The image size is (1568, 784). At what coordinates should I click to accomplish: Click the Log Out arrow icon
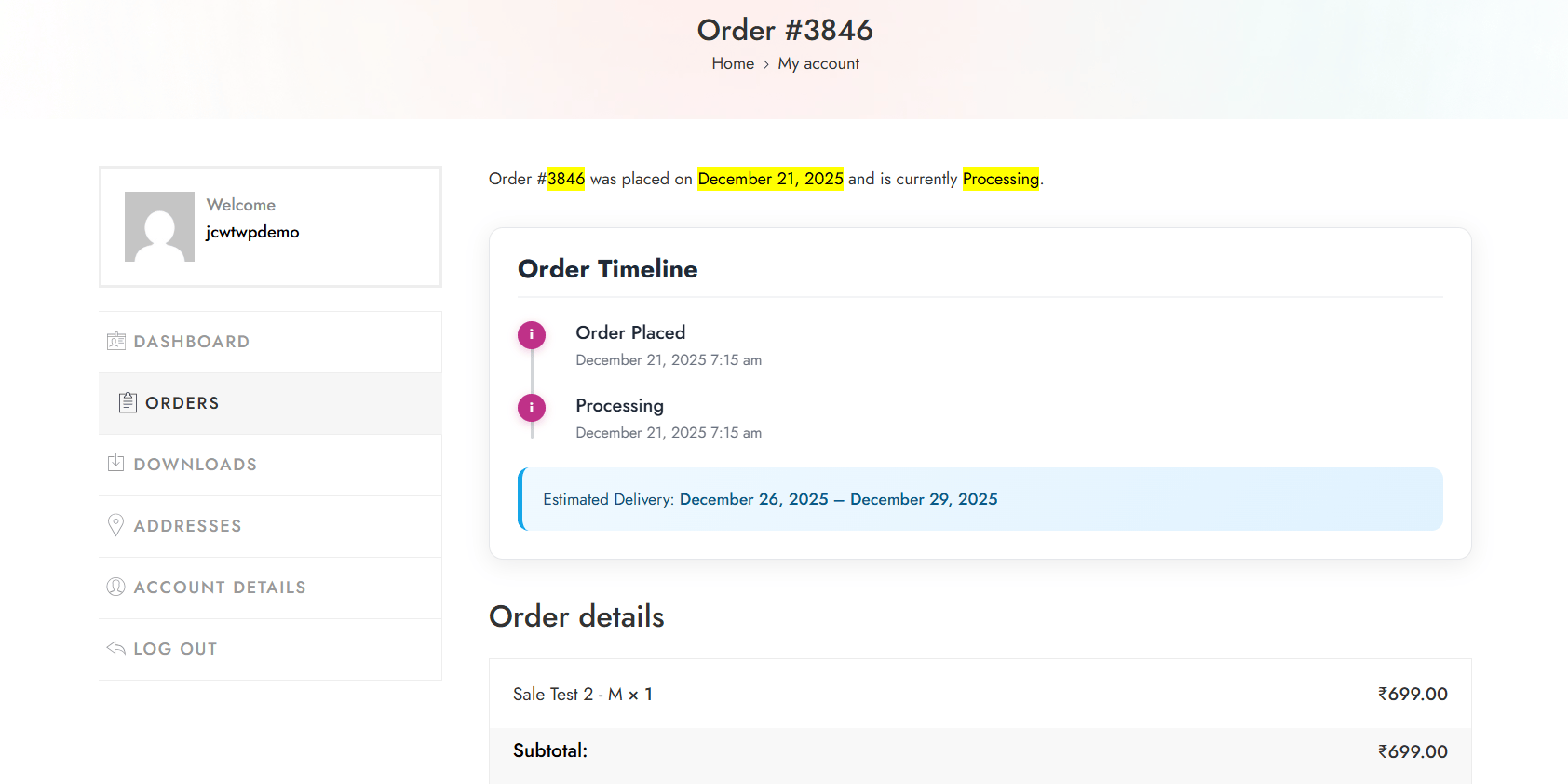(116, 648)
